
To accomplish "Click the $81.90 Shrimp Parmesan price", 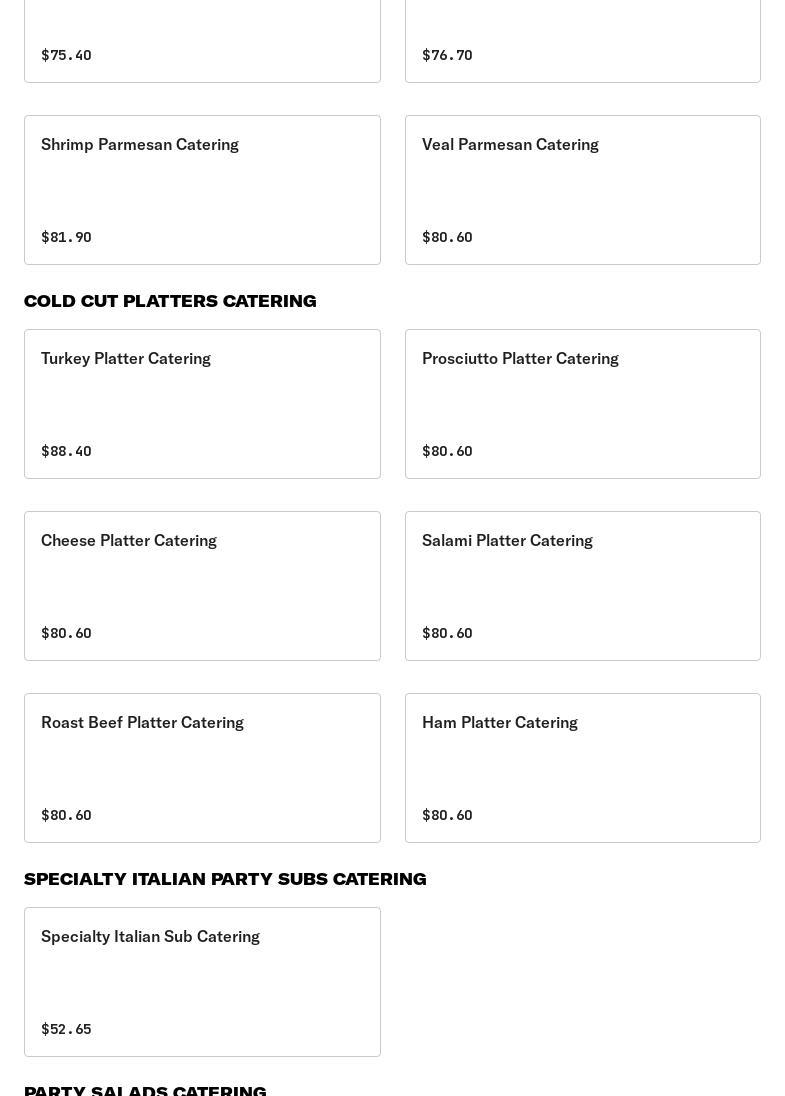I will click(66, 237).
